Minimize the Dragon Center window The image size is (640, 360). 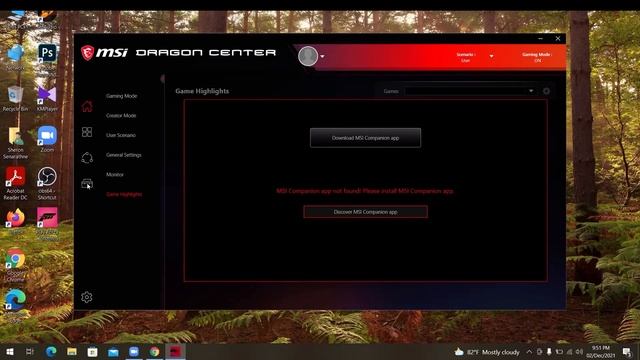(x=540, y=38)
